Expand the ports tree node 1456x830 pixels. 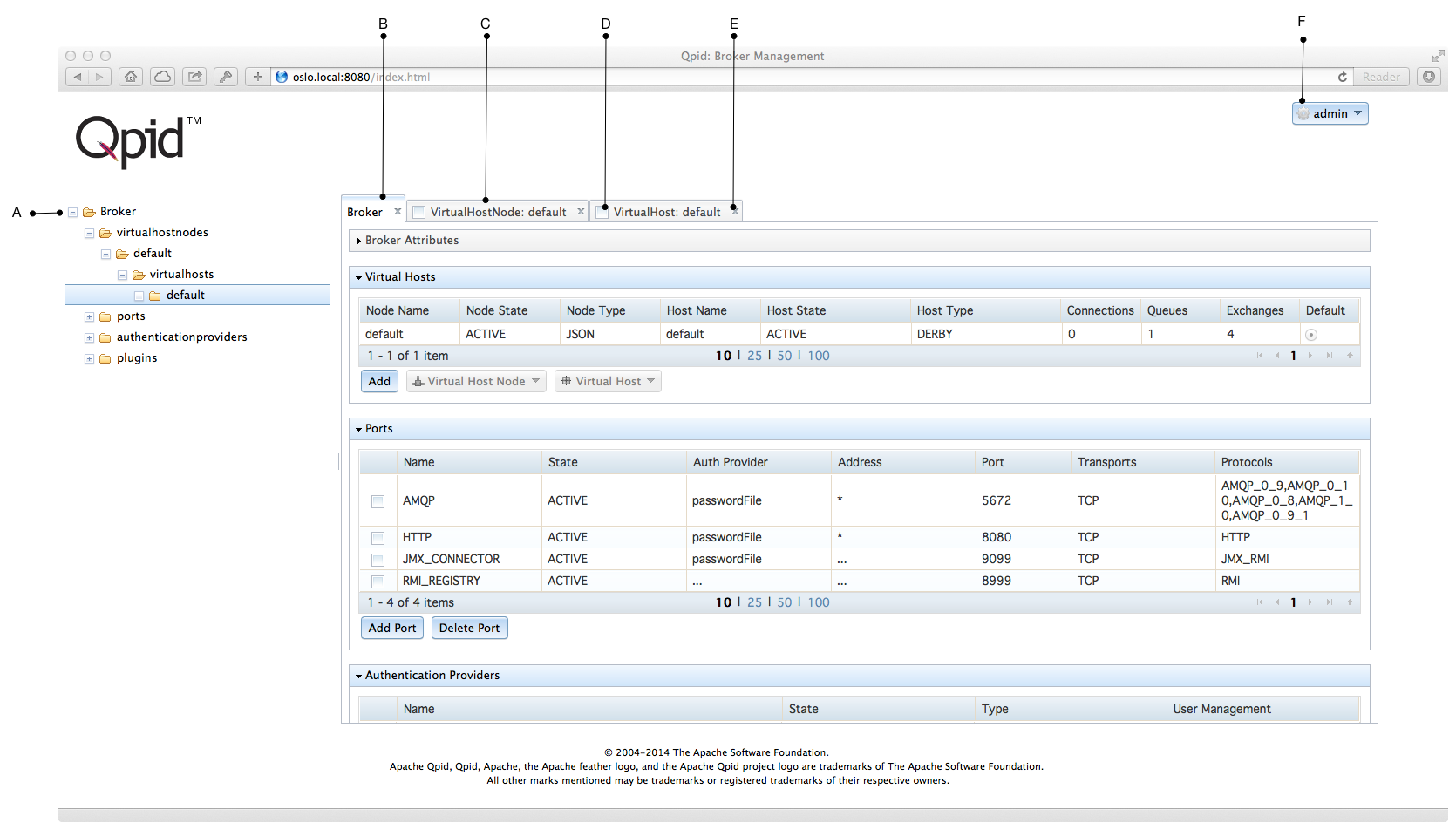tap(89, 316)
